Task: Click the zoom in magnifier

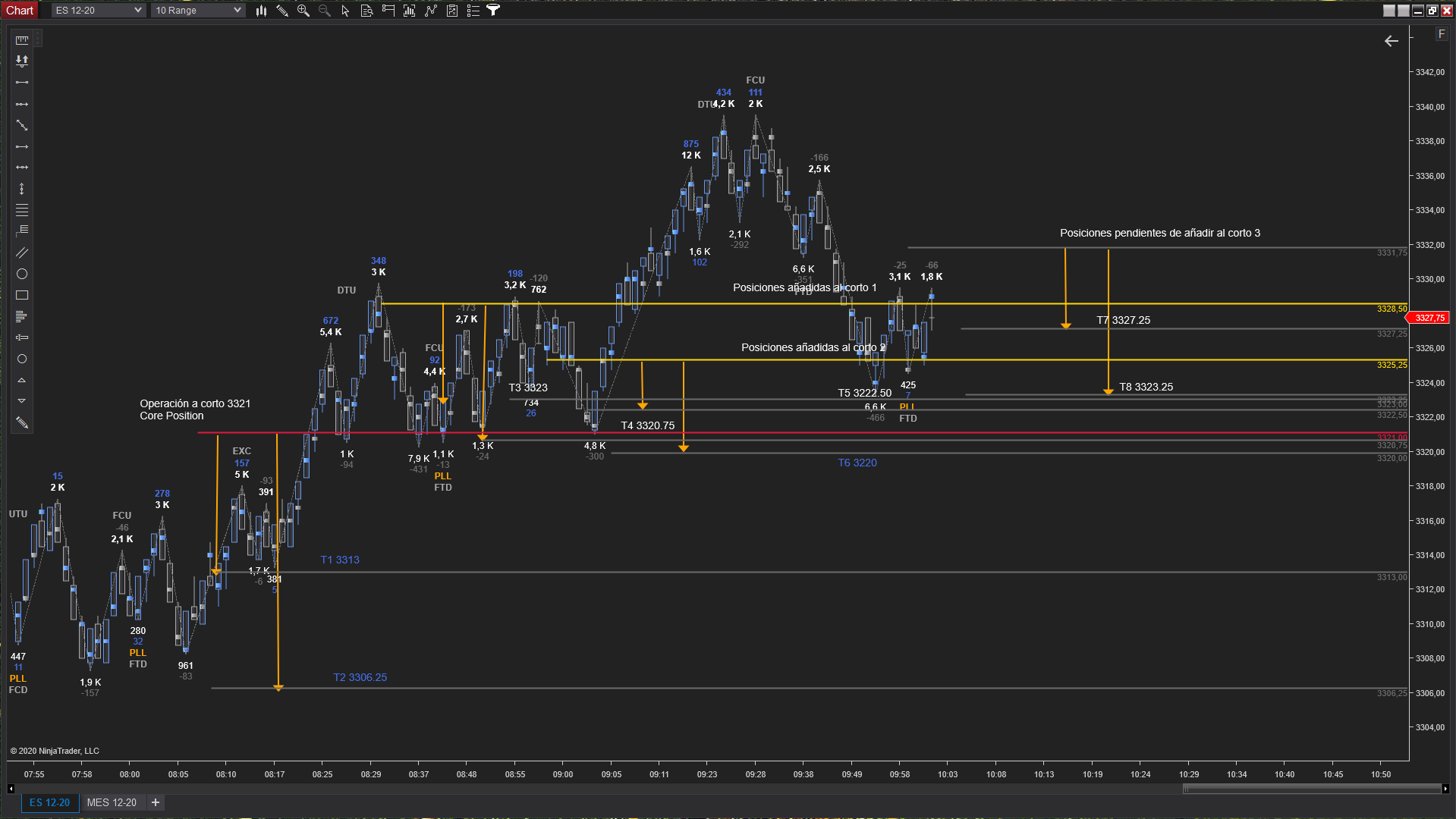Action: point(303,11)
